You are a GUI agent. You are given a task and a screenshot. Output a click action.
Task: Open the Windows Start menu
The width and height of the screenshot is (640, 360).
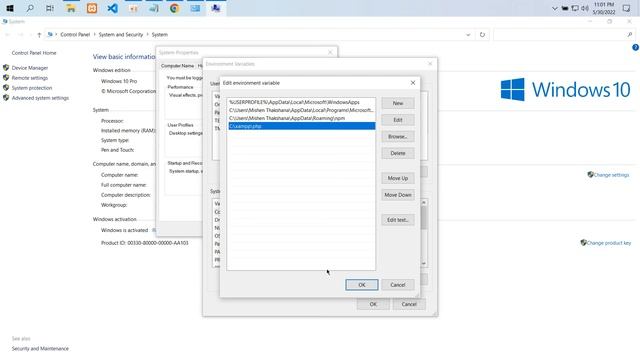[x=10, y=8]
